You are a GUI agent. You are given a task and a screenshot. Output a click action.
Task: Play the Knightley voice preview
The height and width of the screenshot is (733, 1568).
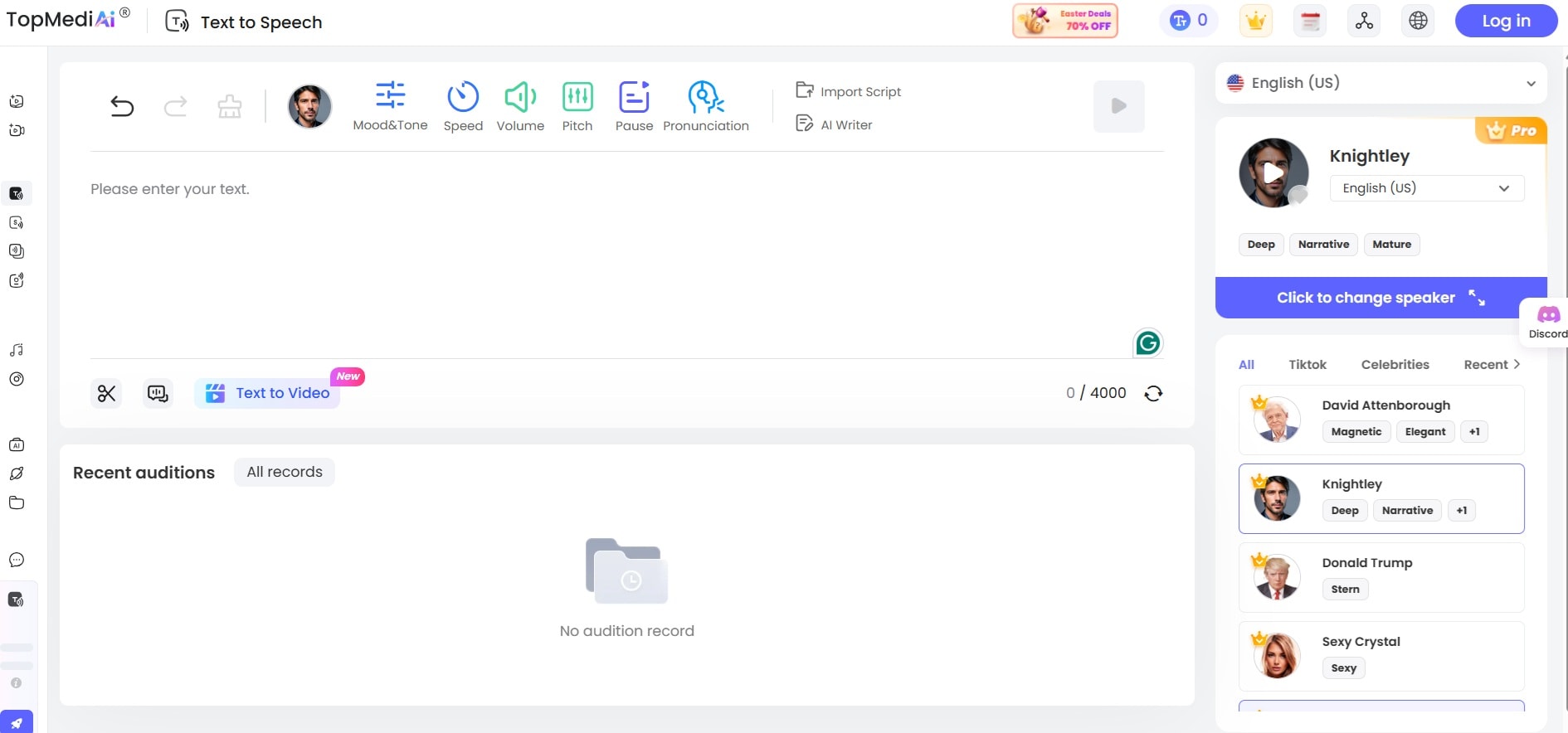click(1273, 172)
